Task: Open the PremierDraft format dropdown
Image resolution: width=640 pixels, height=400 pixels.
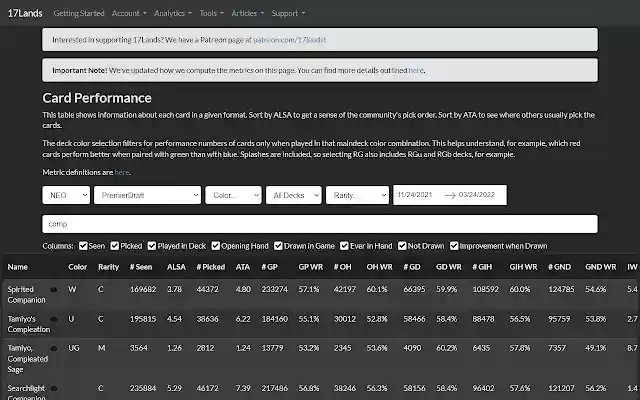Action: click(x=147, y=195)
